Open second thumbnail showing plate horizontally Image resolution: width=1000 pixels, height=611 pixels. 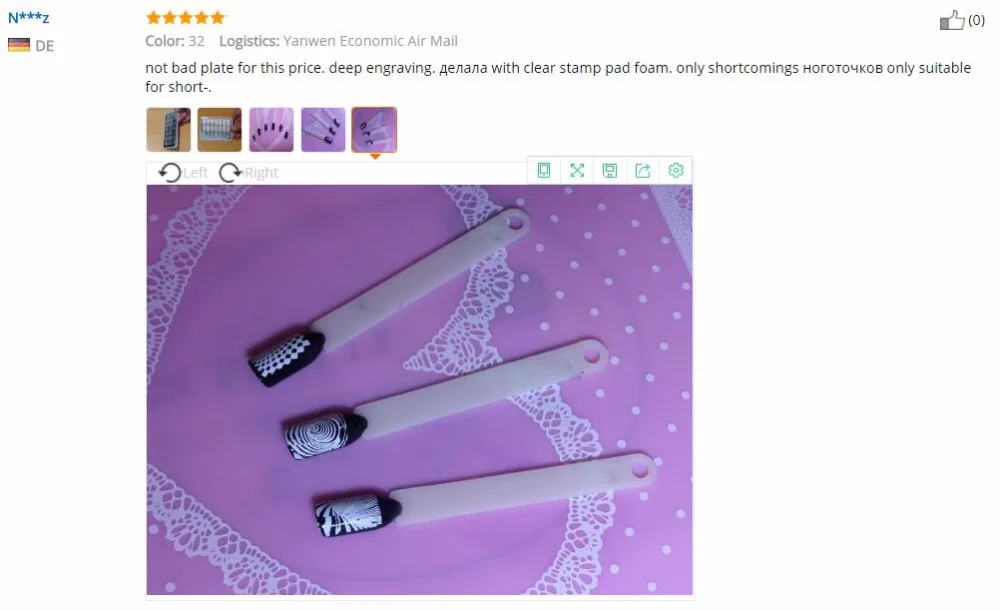click(219, 129)
